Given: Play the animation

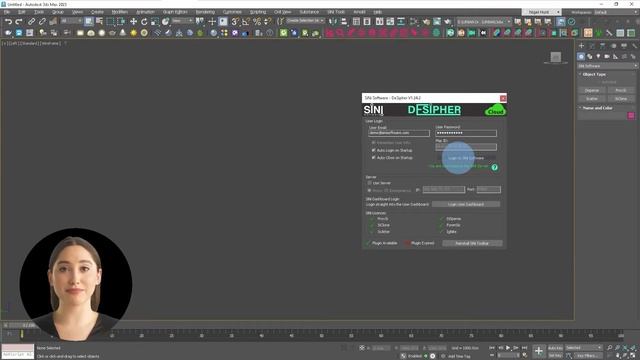Looking at the screenshot, I should [x=508, y=348].
